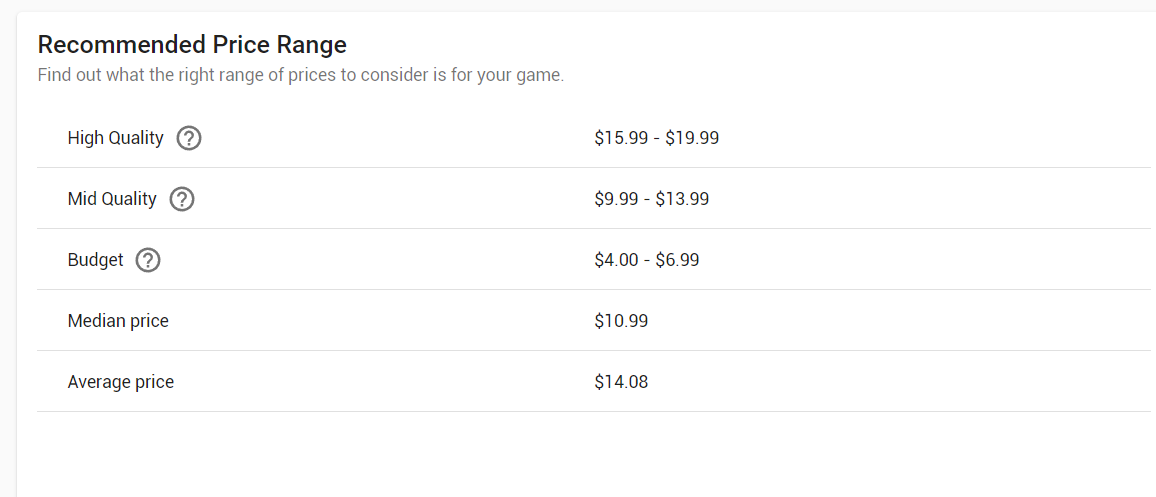Viewport: 1156px width, 497px height.
Task: Open the High Quality help icon
Action: pos(189,138)
